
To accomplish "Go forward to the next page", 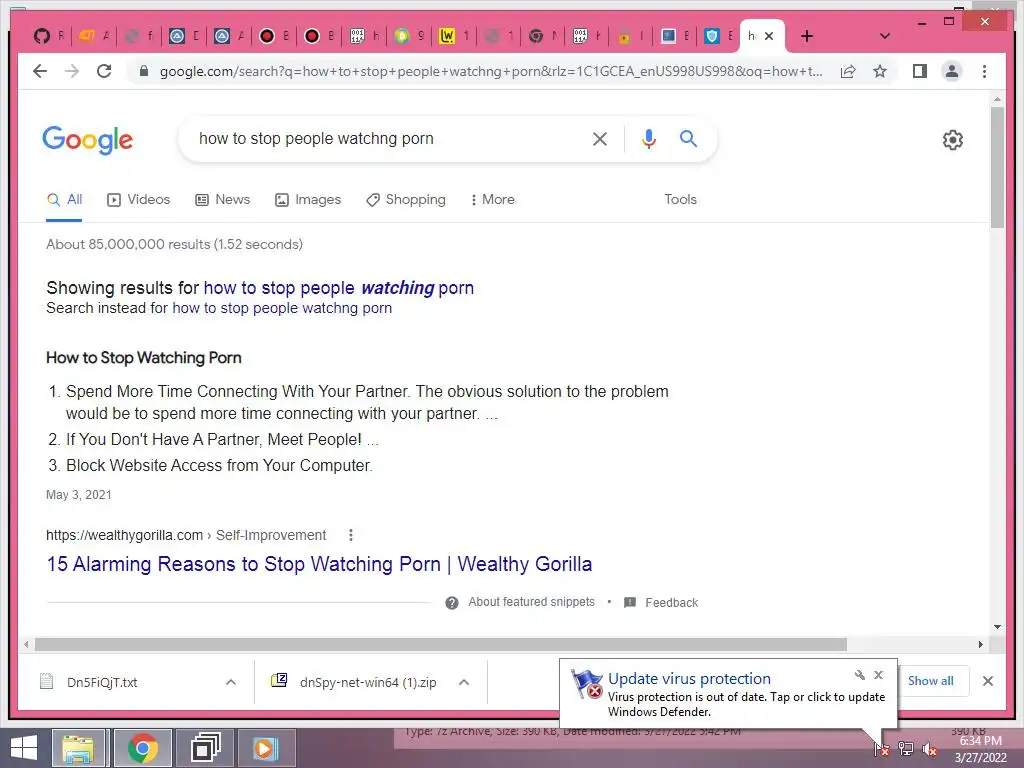I will pos(72,71).
